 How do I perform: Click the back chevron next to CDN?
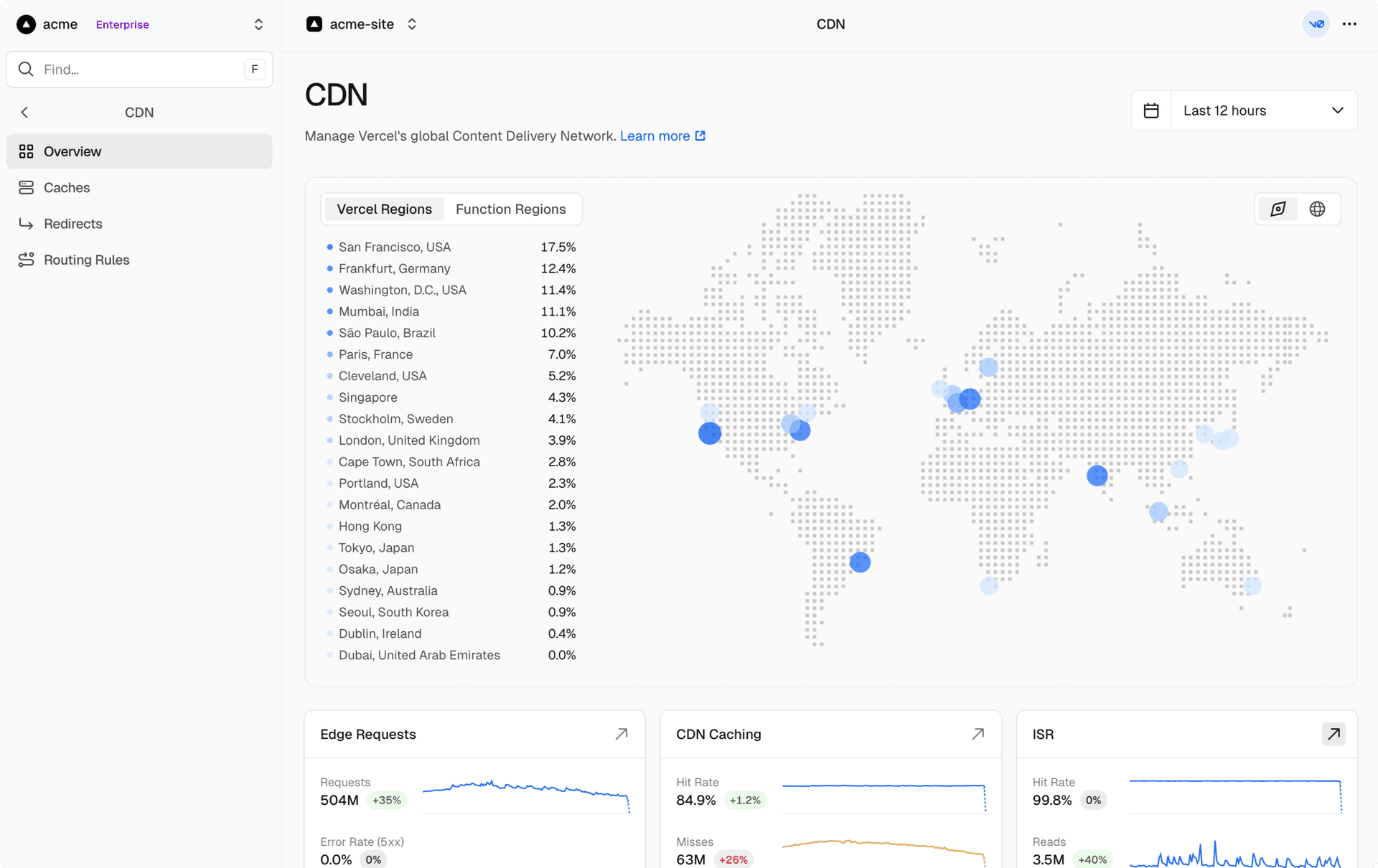[x=25, y=113]
